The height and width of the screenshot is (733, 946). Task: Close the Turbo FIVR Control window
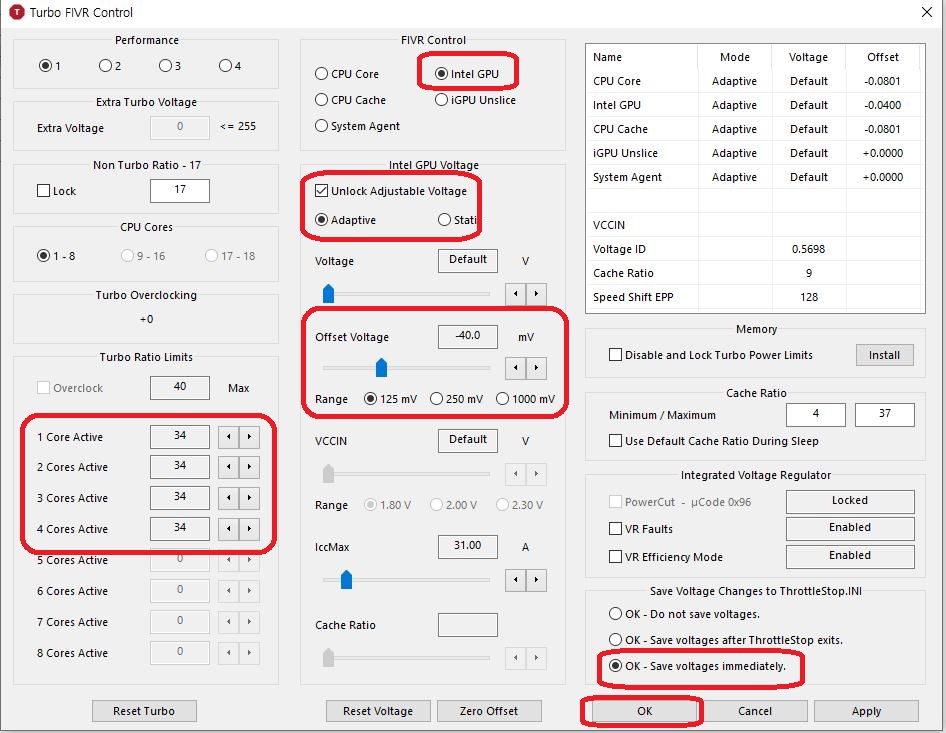click(927, 12)
